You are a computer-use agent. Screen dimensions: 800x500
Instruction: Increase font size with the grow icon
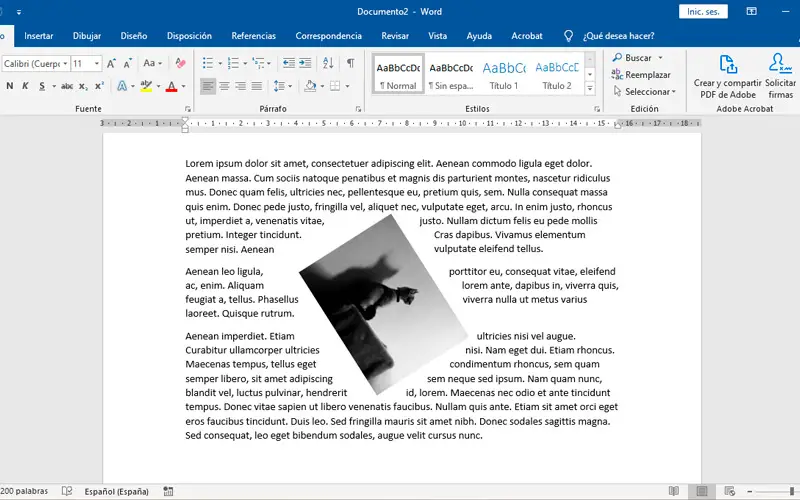110,63
